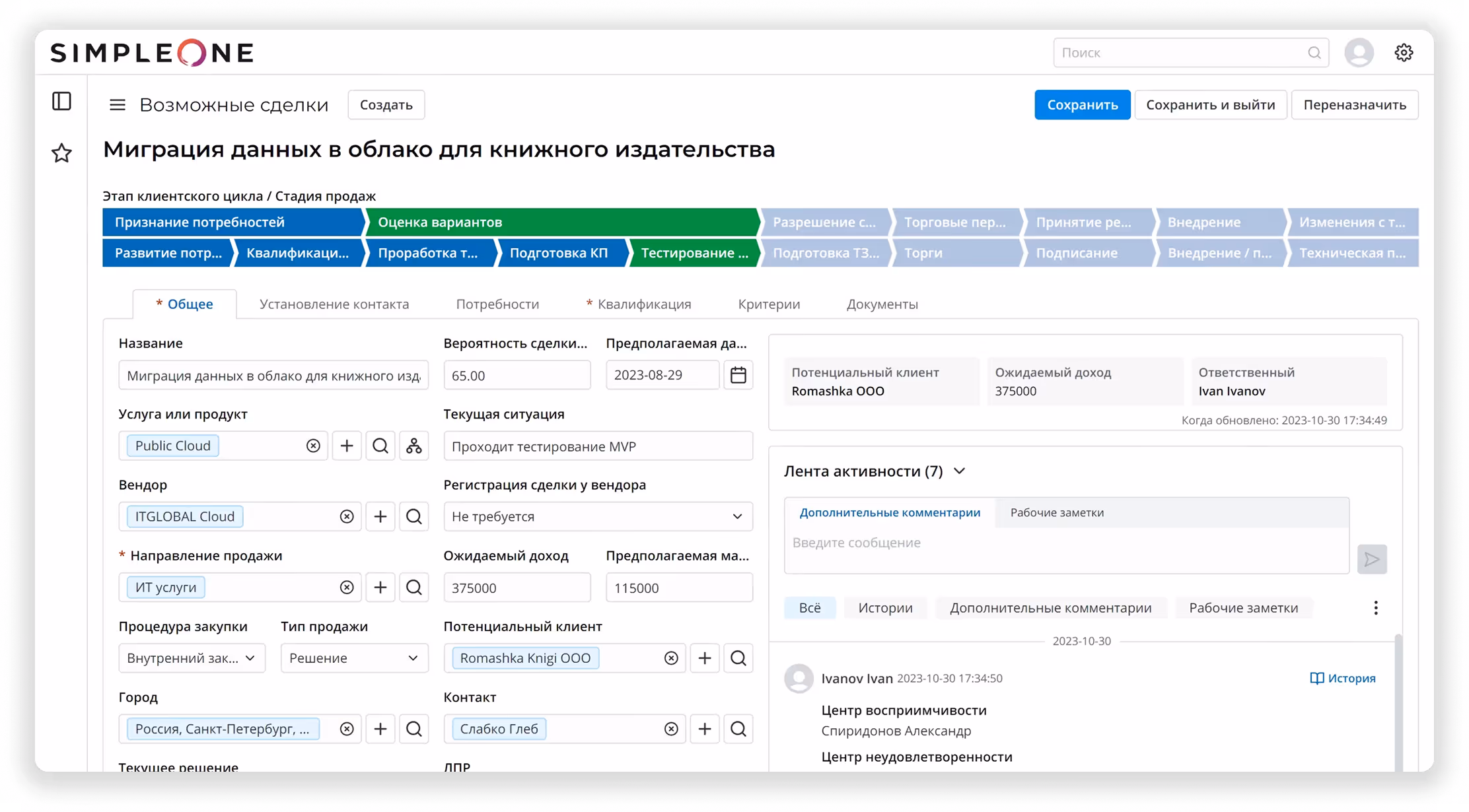Toggle the sidebar panel icon
The width and height of the screenshot is (1469, 812).
[61, 101]
